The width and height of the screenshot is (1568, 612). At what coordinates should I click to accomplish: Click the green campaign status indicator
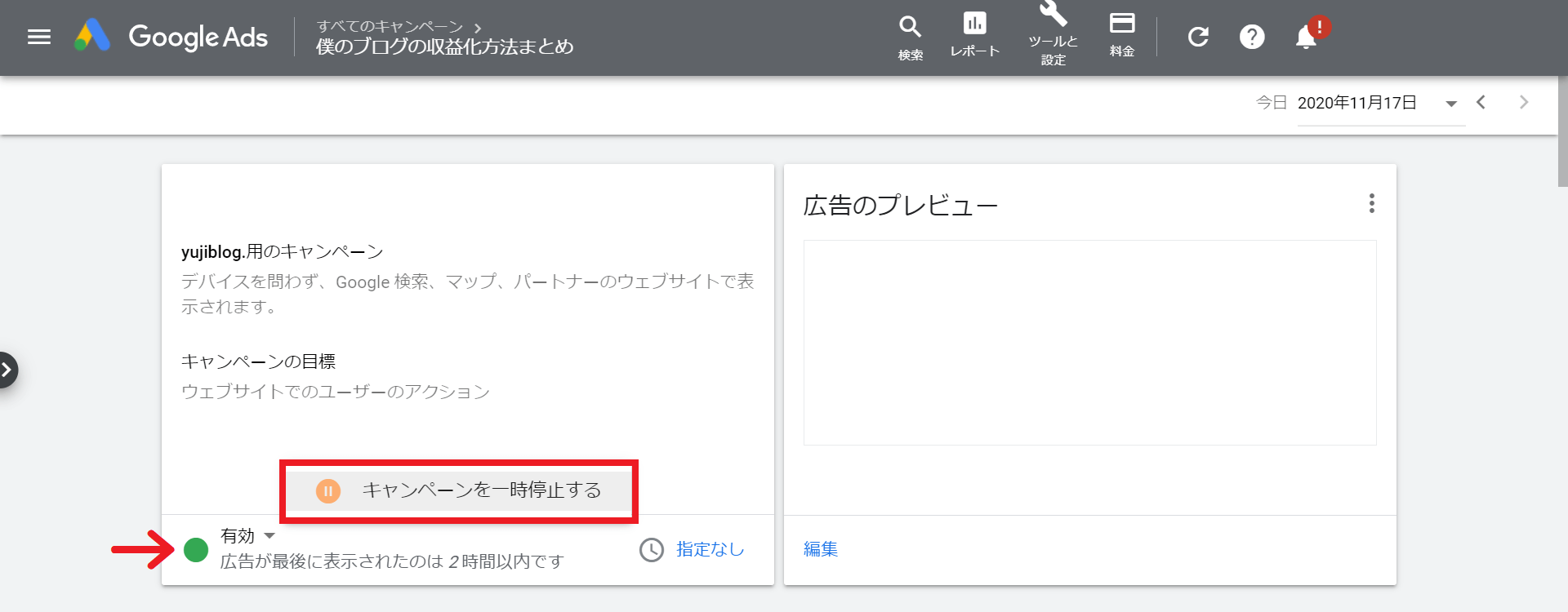point(196,550)
